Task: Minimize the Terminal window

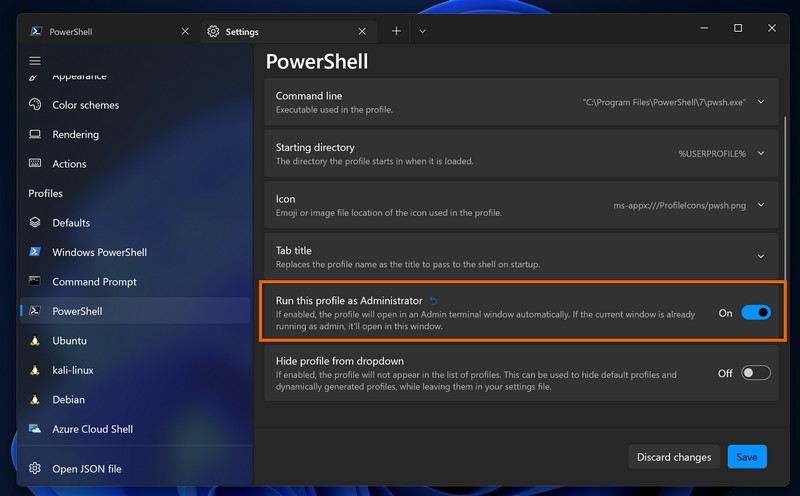Action: coord(704,28)
